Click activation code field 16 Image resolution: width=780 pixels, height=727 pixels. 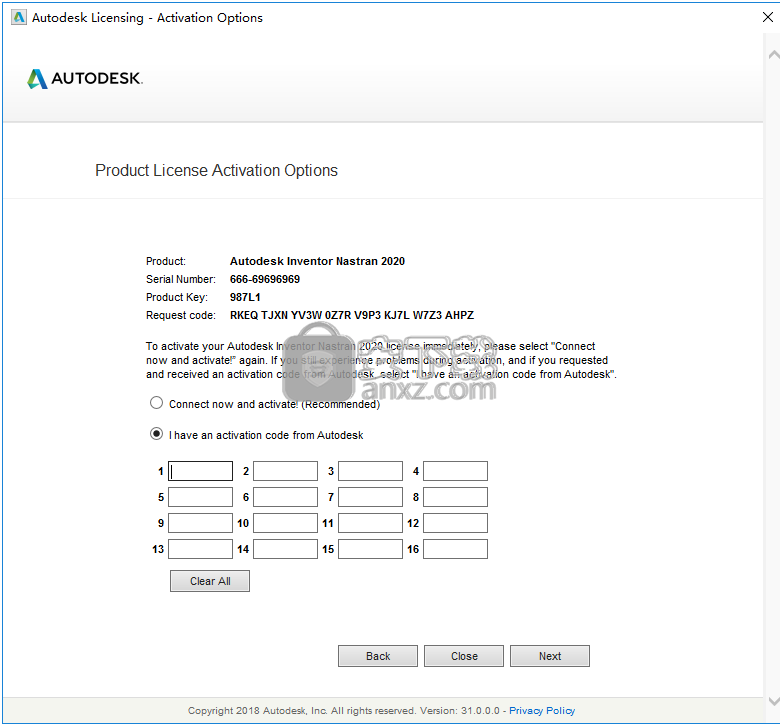pos(456,549)
